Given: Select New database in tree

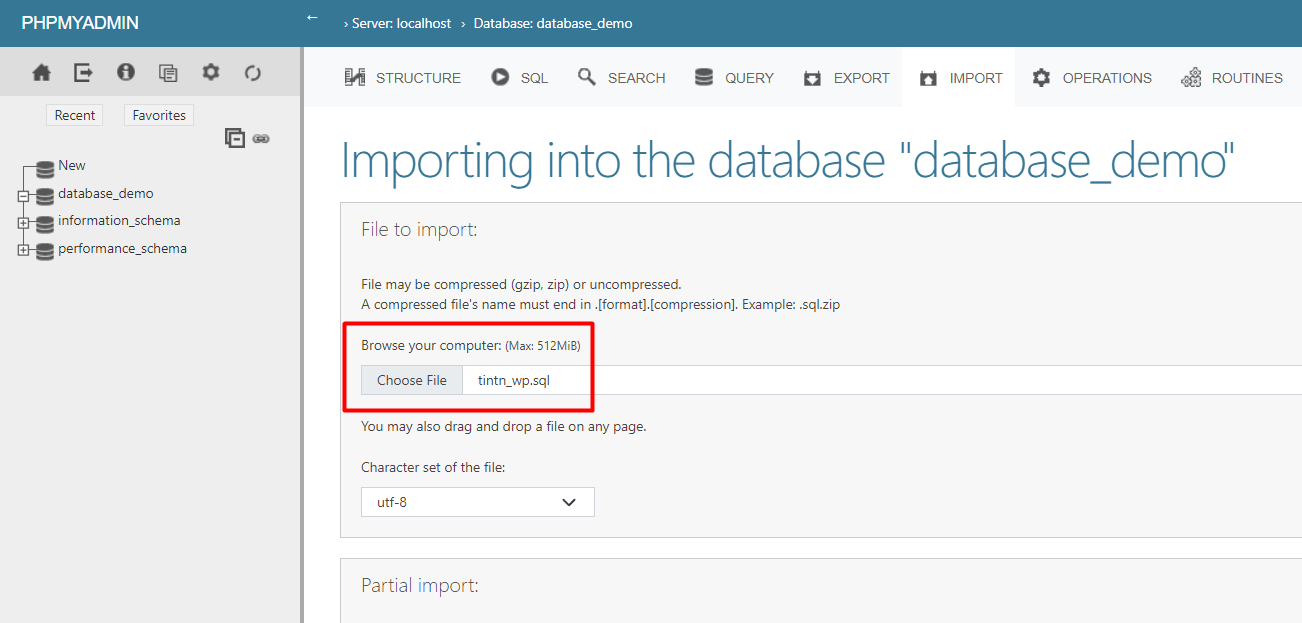Looking at the screenshot, I should [x=71, y=166].
